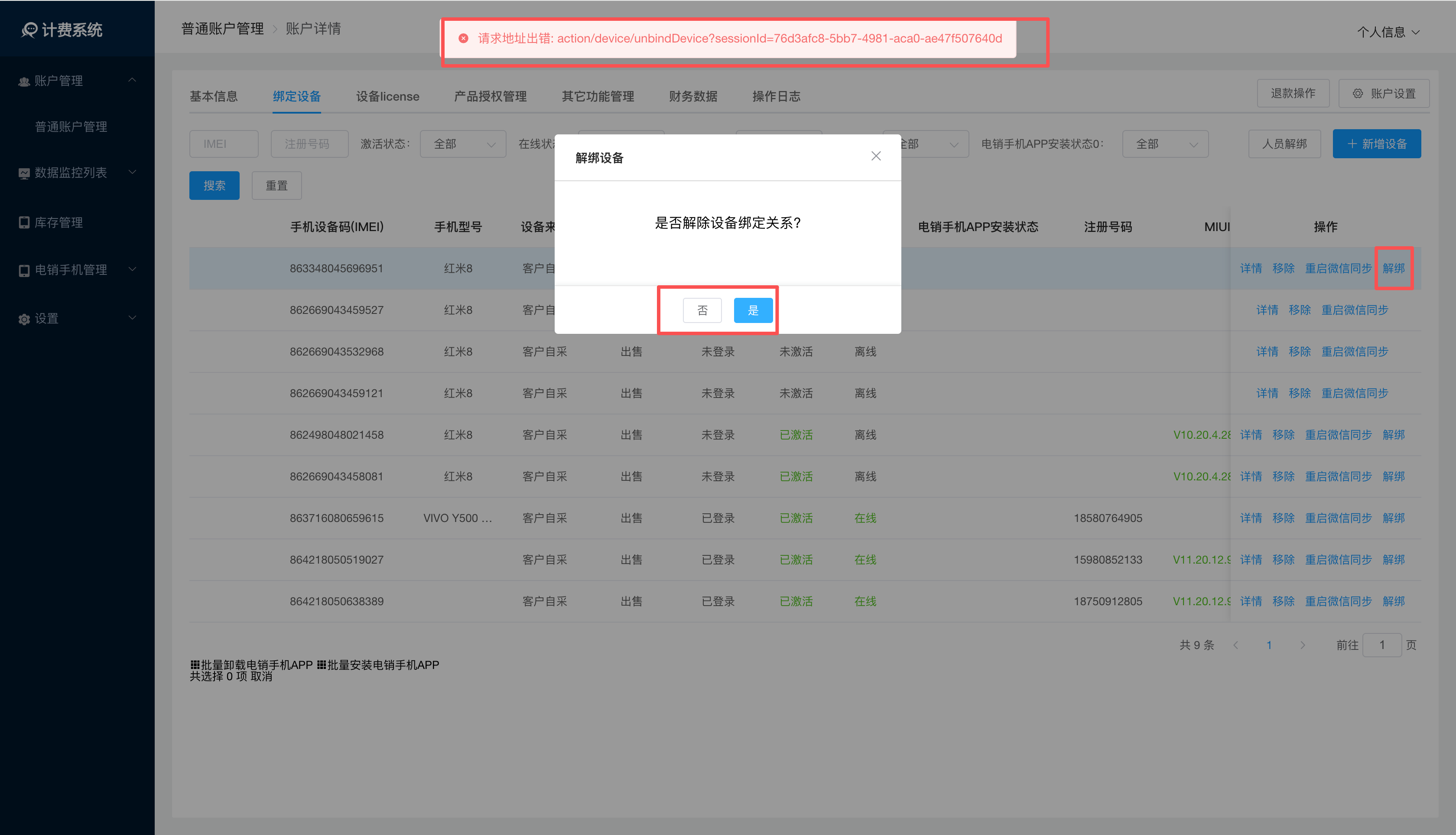Click the IMEI search input field
Screen dimensions: 1456x835
pyautogui.click(x=224, y=144)
